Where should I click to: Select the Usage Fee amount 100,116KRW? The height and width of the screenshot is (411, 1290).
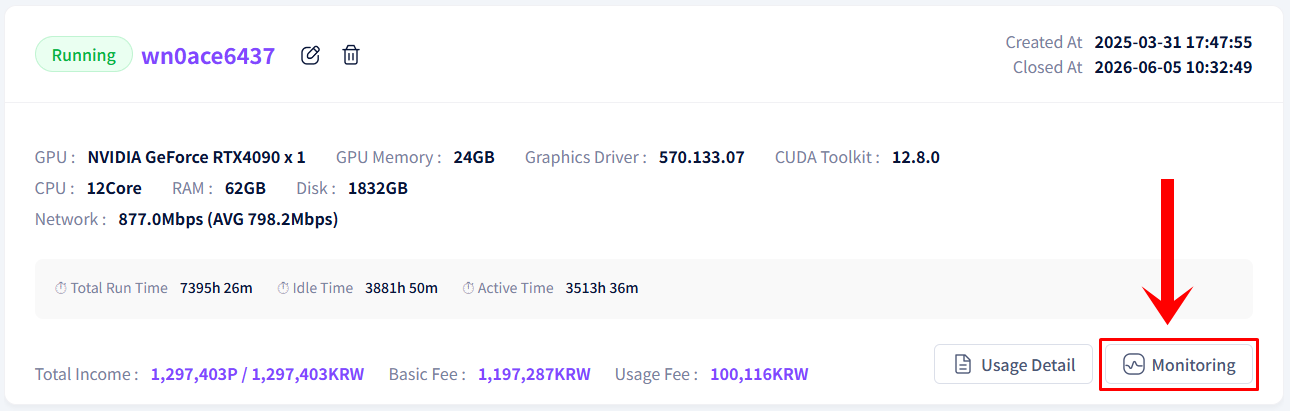coord(759,374)
